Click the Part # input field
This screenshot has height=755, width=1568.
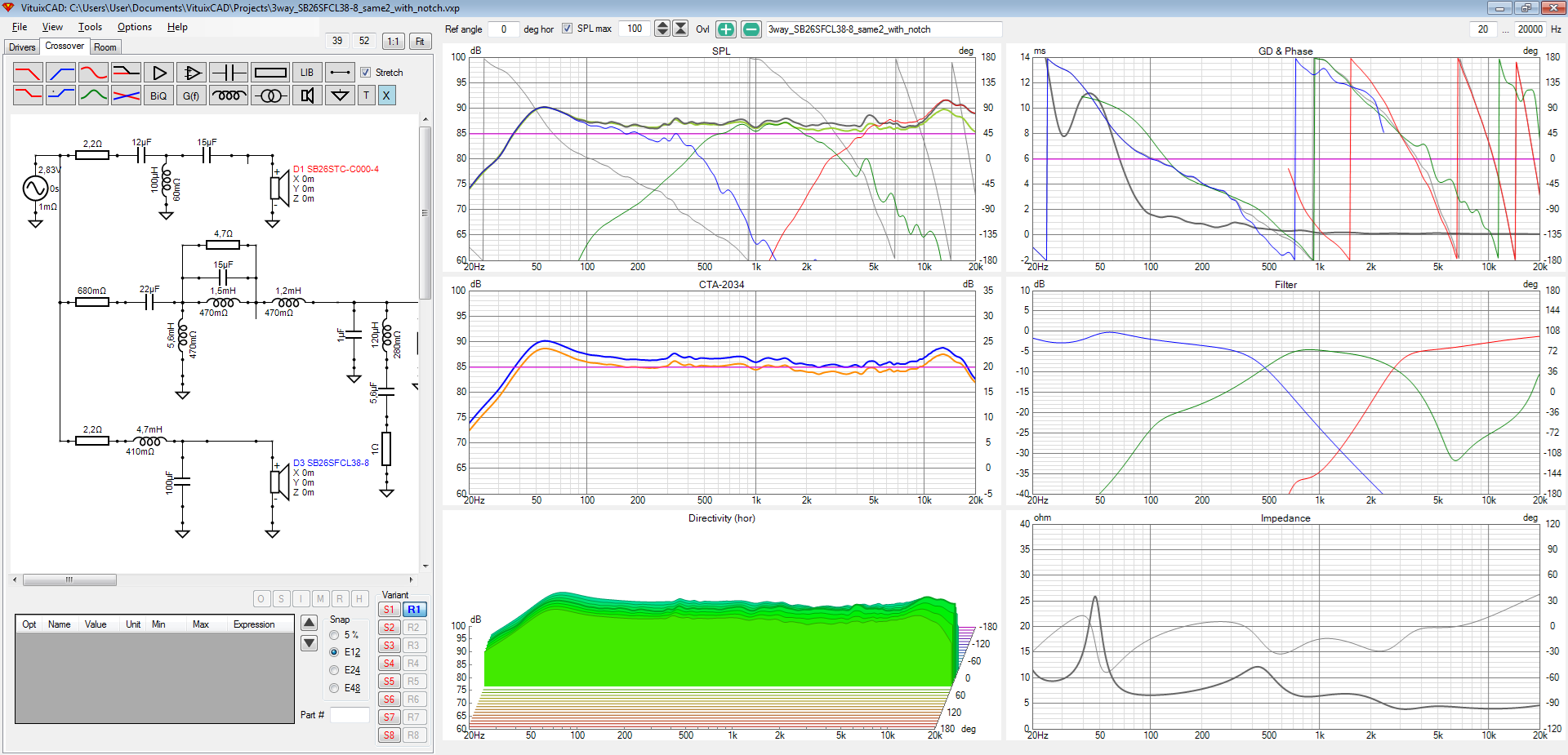[350, 715]
